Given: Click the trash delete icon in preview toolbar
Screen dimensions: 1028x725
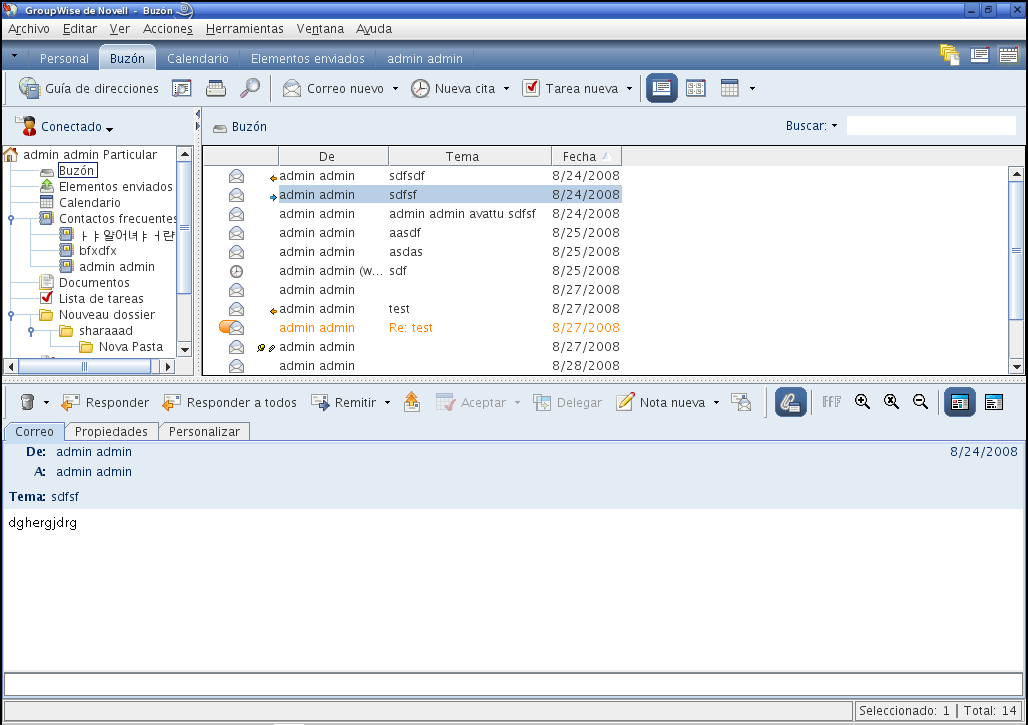Looking at the screenshot, I should tap(27, 402).
